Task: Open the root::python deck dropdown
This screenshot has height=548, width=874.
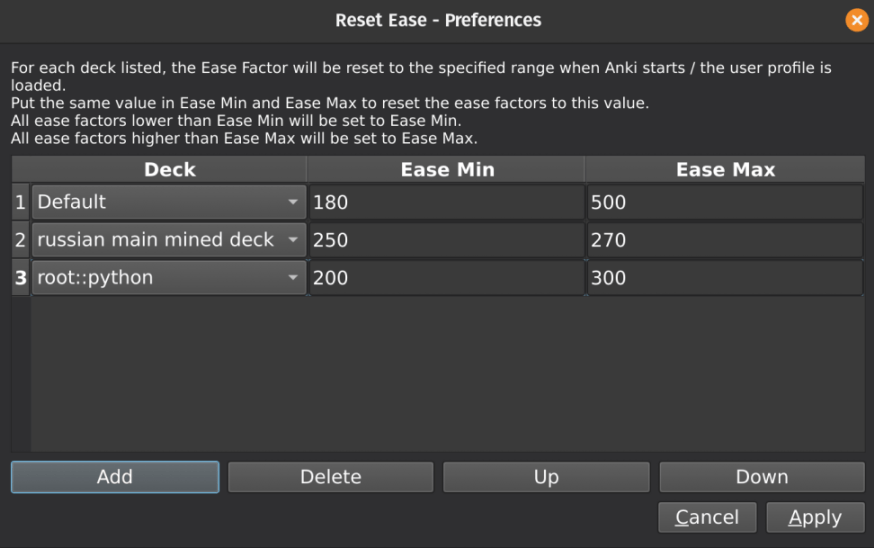Action: [168, 278]
